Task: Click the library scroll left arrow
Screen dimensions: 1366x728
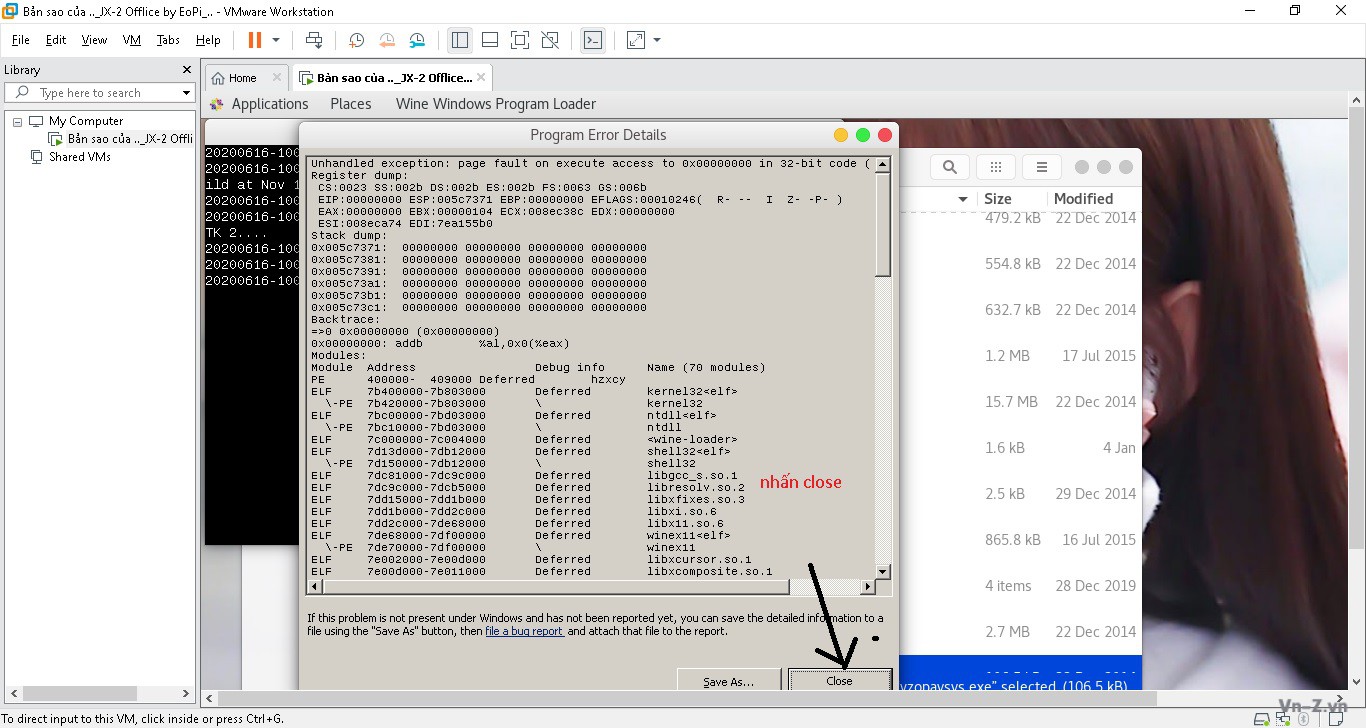Action: tap(14, 693)
